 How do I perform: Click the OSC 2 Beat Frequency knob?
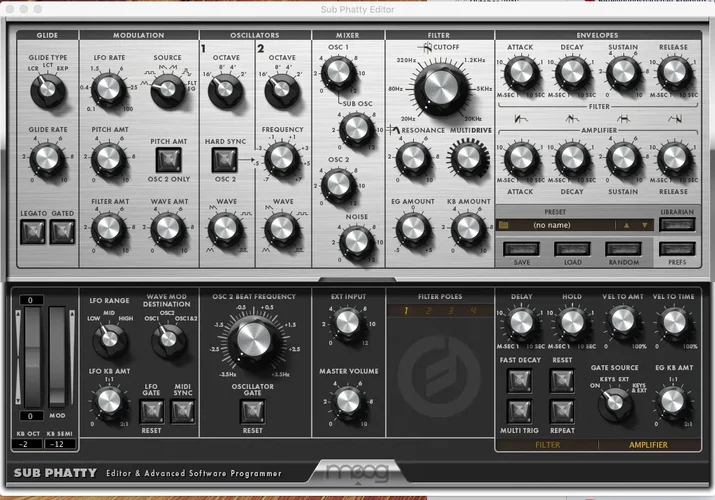pos(254,340)
